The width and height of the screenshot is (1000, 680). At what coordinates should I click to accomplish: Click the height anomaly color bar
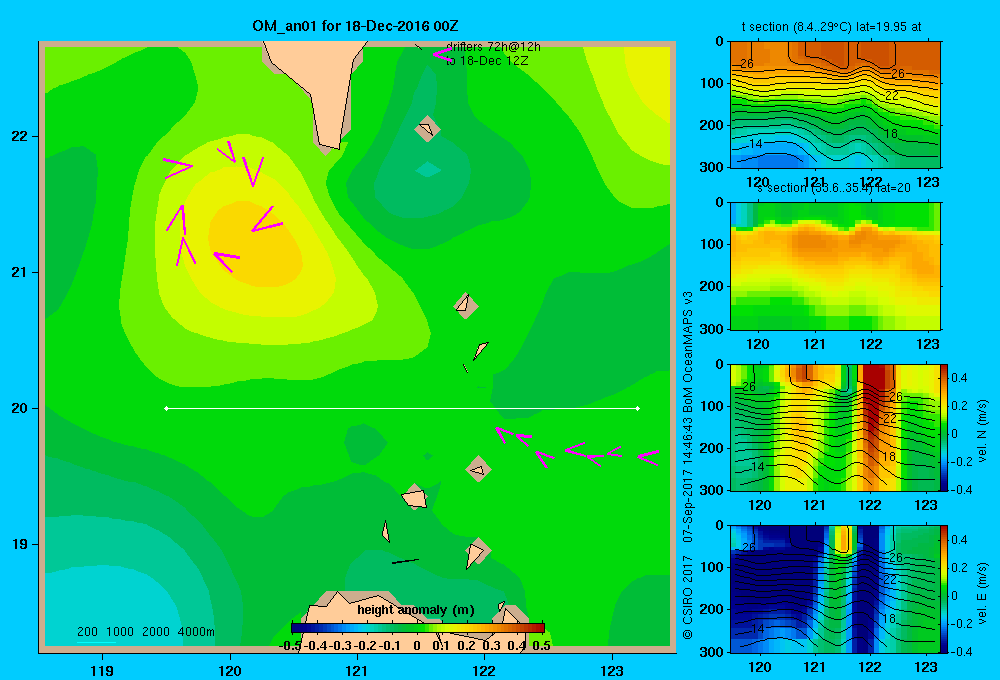pyautogui.click(x=418, y=628)
